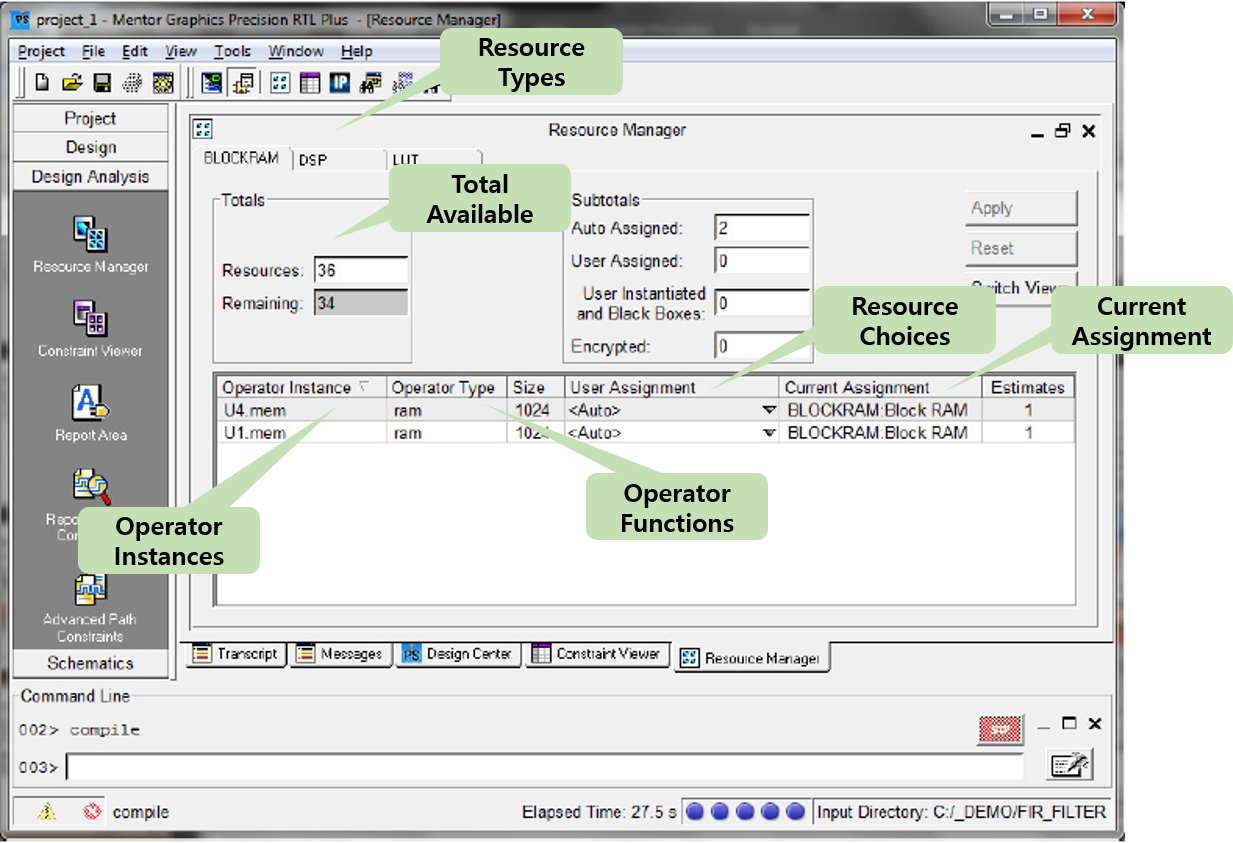The width and height of the screenshot is (1233, 843).
Task: Focus the Command Line input box
Action: click(545, 767)
